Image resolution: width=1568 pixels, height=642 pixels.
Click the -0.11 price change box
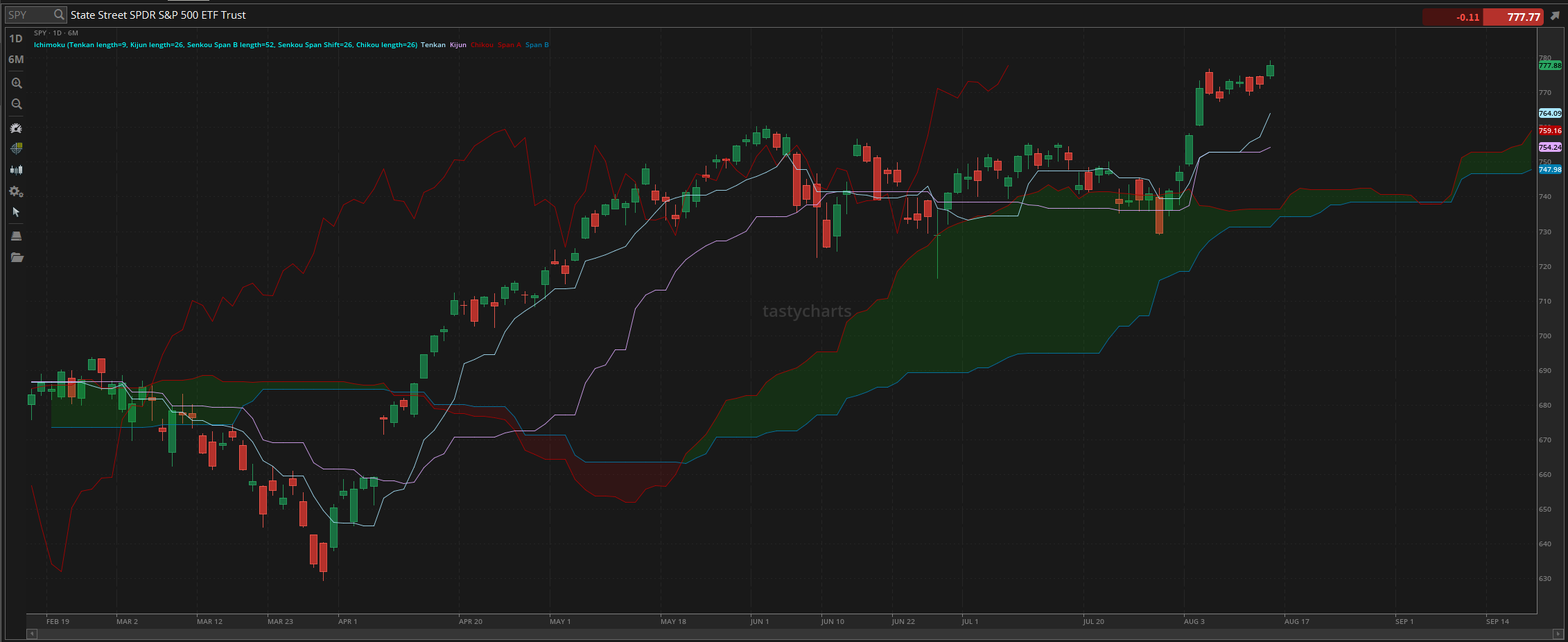pyautogui.click(x=1453, y=17)
